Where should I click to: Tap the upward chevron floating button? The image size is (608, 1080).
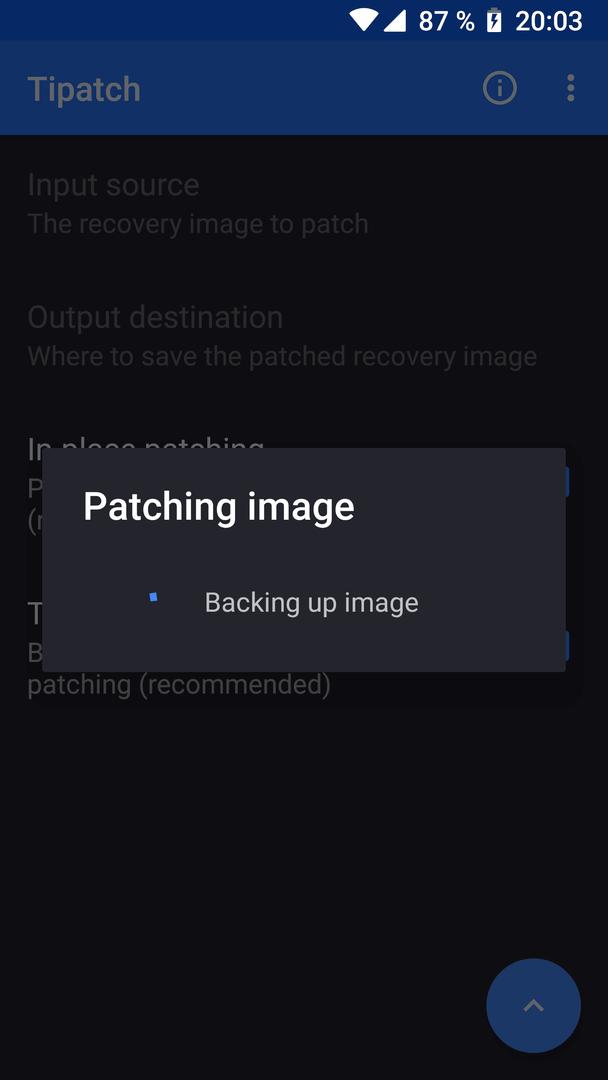[x=533, y=1006]
